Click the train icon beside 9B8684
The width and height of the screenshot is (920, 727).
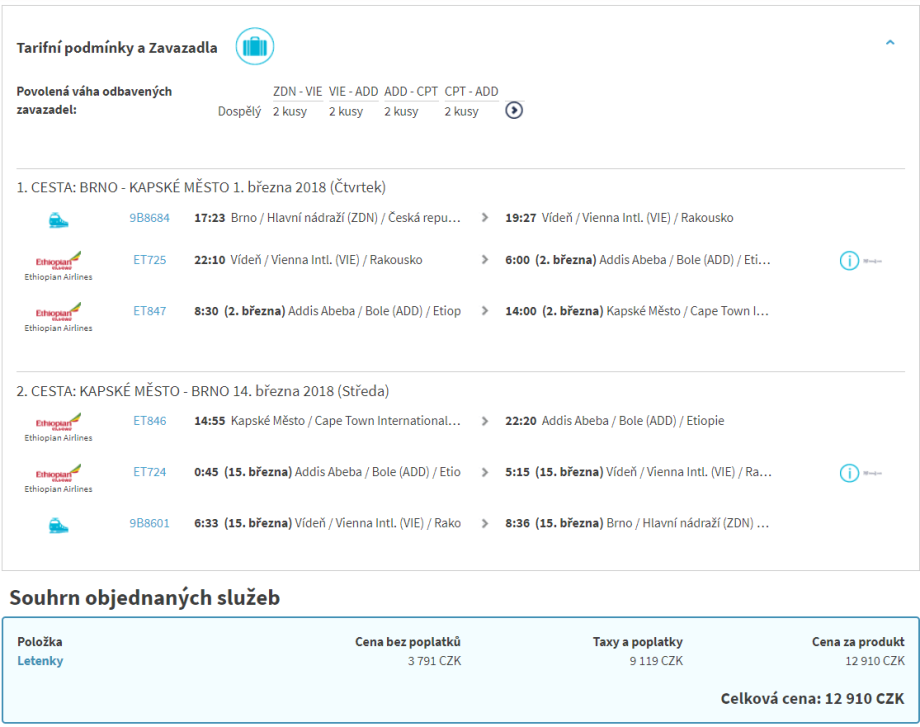[x=59, y=219]
